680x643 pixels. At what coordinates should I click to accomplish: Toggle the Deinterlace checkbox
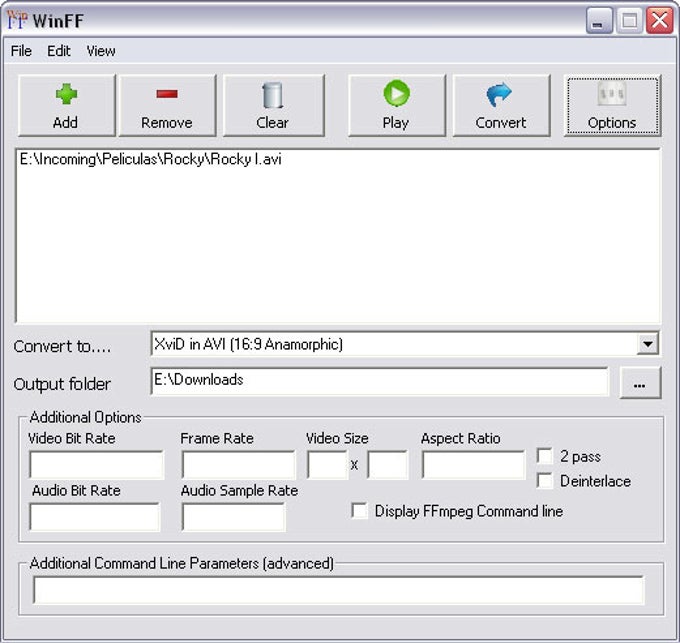coord(545,481)
